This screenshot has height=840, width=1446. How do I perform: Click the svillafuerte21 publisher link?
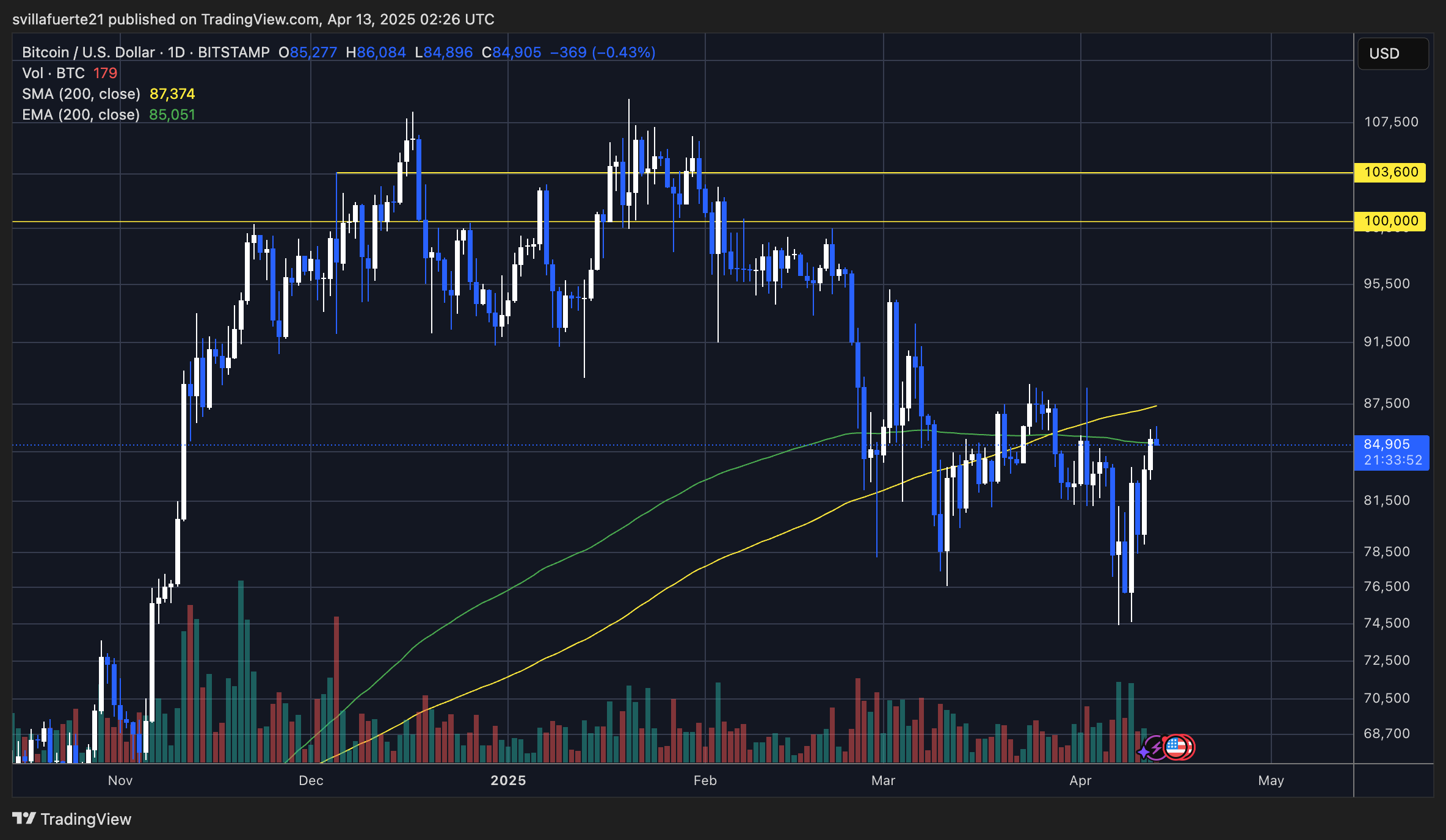click(x=58, y=19)
